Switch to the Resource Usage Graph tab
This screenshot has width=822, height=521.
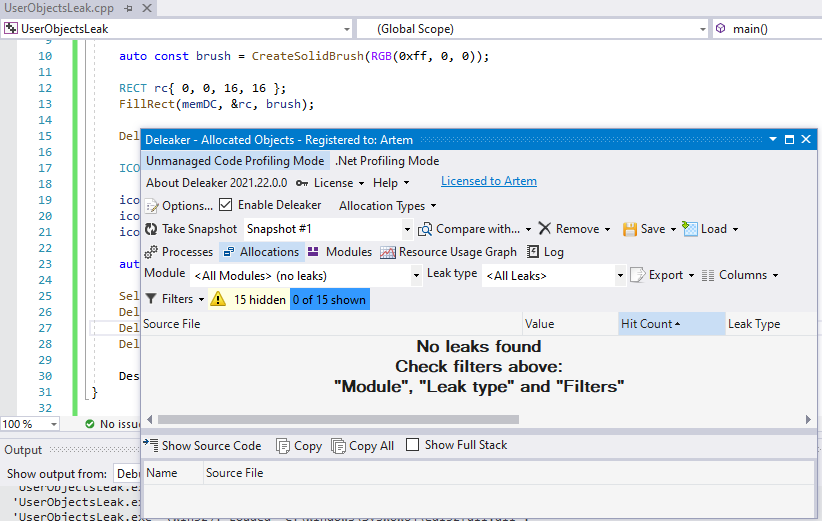[x=448, y=252]
